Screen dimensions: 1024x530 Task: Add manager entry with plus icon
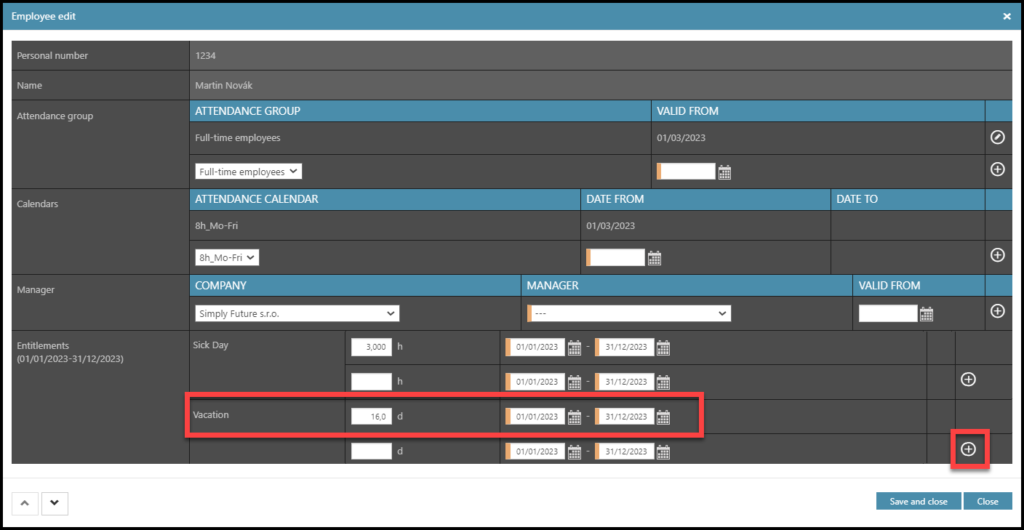tap(997, 311)
